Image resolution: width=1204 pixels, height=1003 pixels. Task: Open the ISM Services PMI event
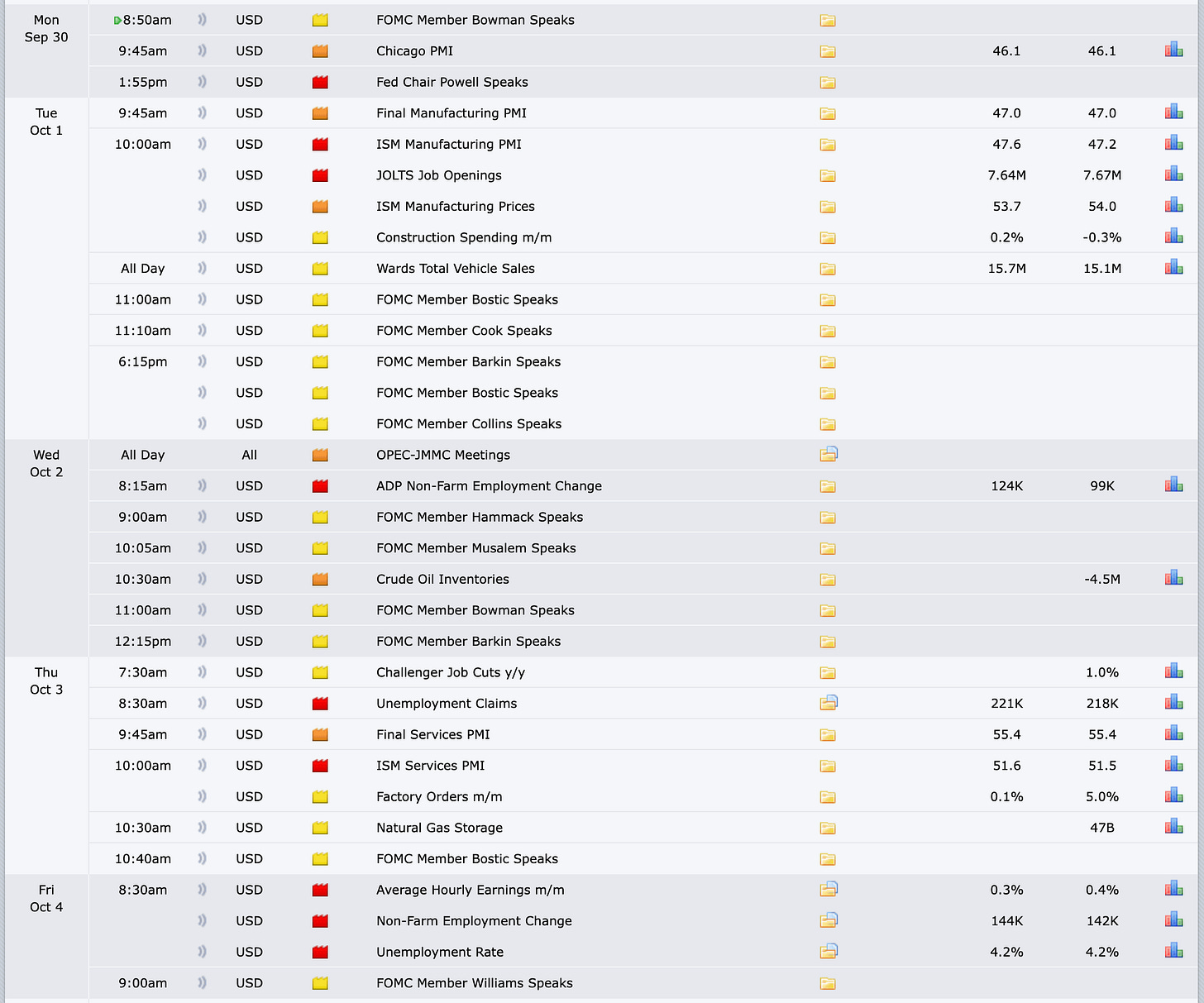pyautogui.click(x=431, y=766)
